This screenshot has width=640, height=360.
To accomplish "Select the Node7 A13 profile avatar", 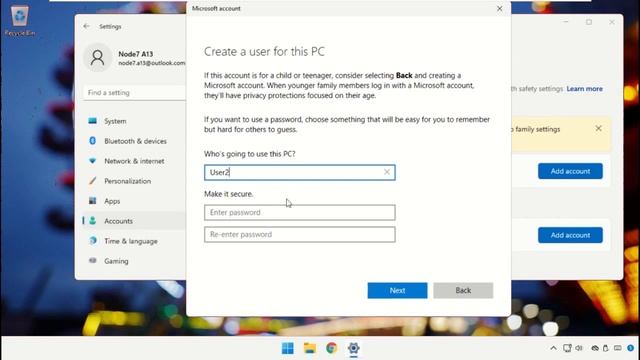I will coord(98,58).
